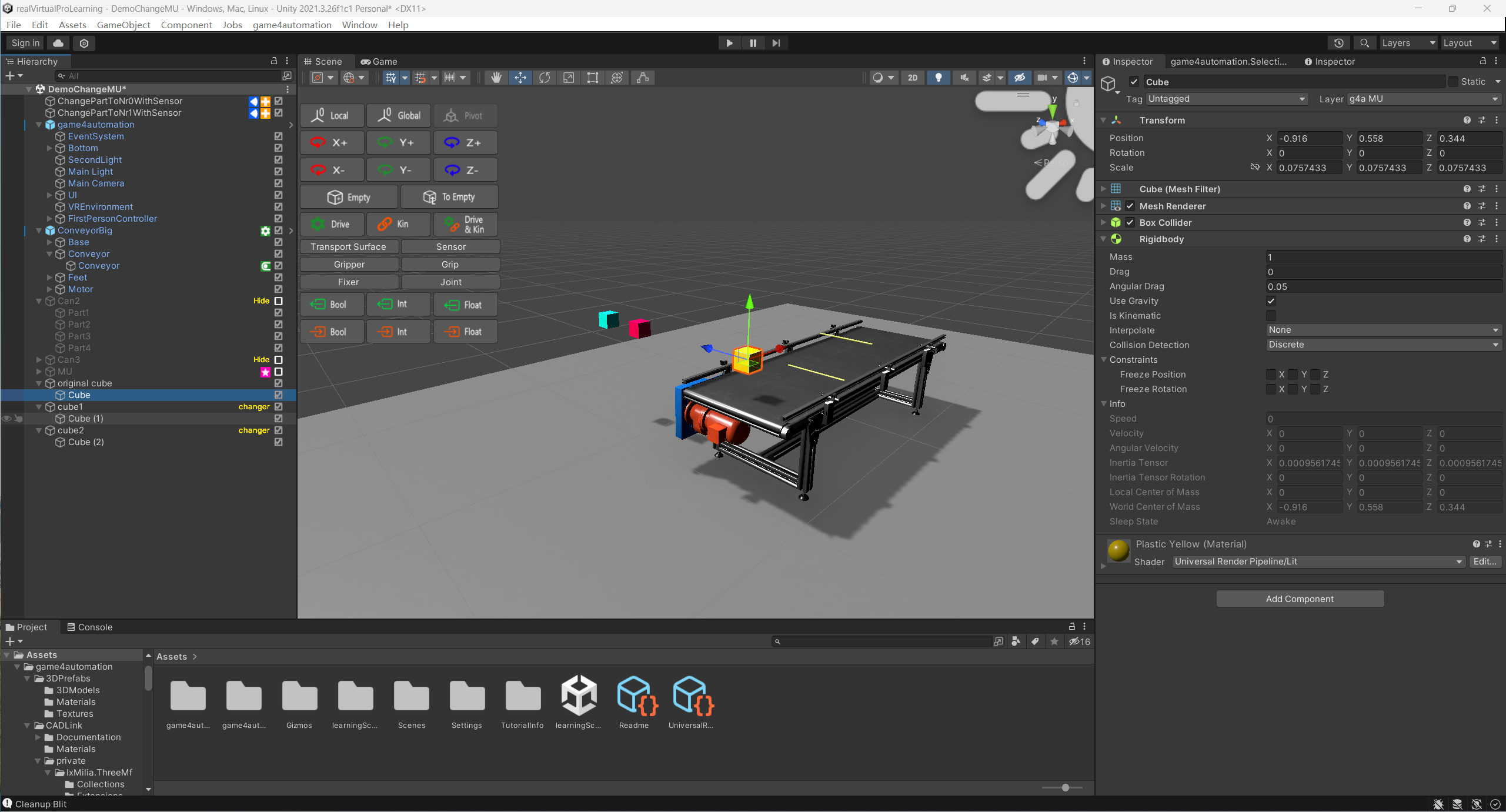
Task: Click the Plastic Yellow material preview sphere
Action: click(x=1118, y=552)
